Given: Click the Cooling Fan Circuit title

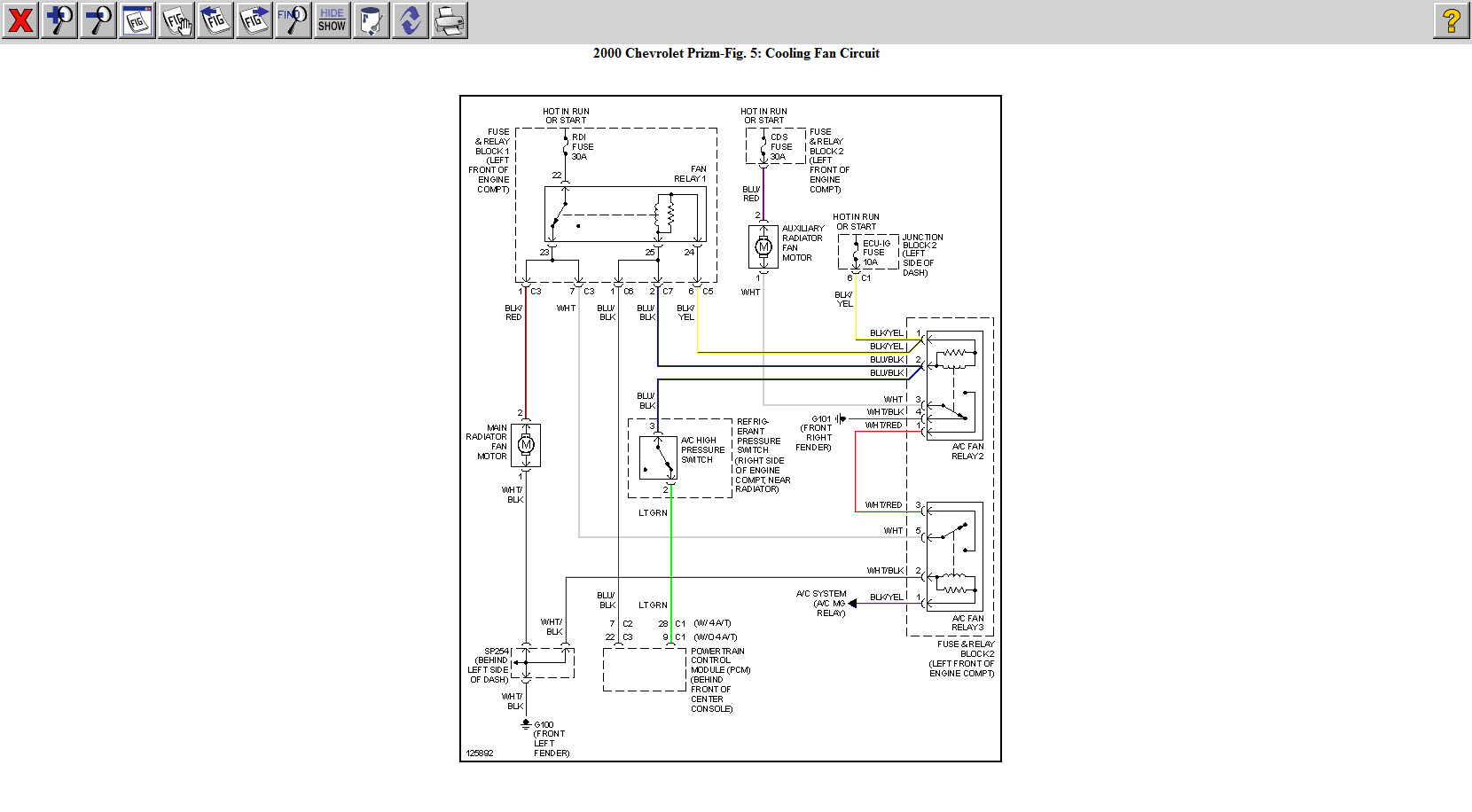Looking at the screenshot, I should pyautogui.click(x=736, y=53).
